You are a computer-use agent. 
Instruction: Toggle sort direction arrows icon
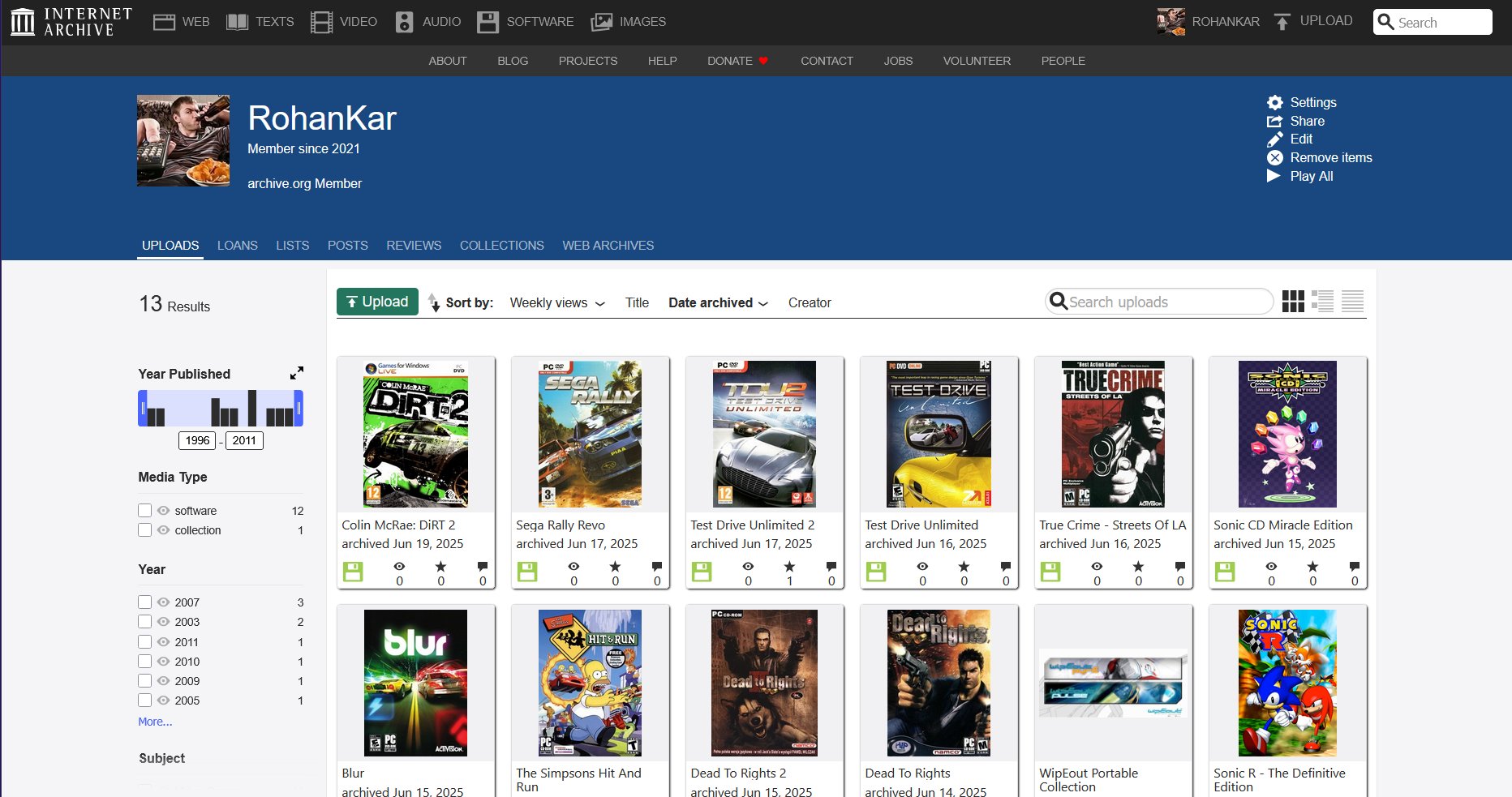click(434, 302)
